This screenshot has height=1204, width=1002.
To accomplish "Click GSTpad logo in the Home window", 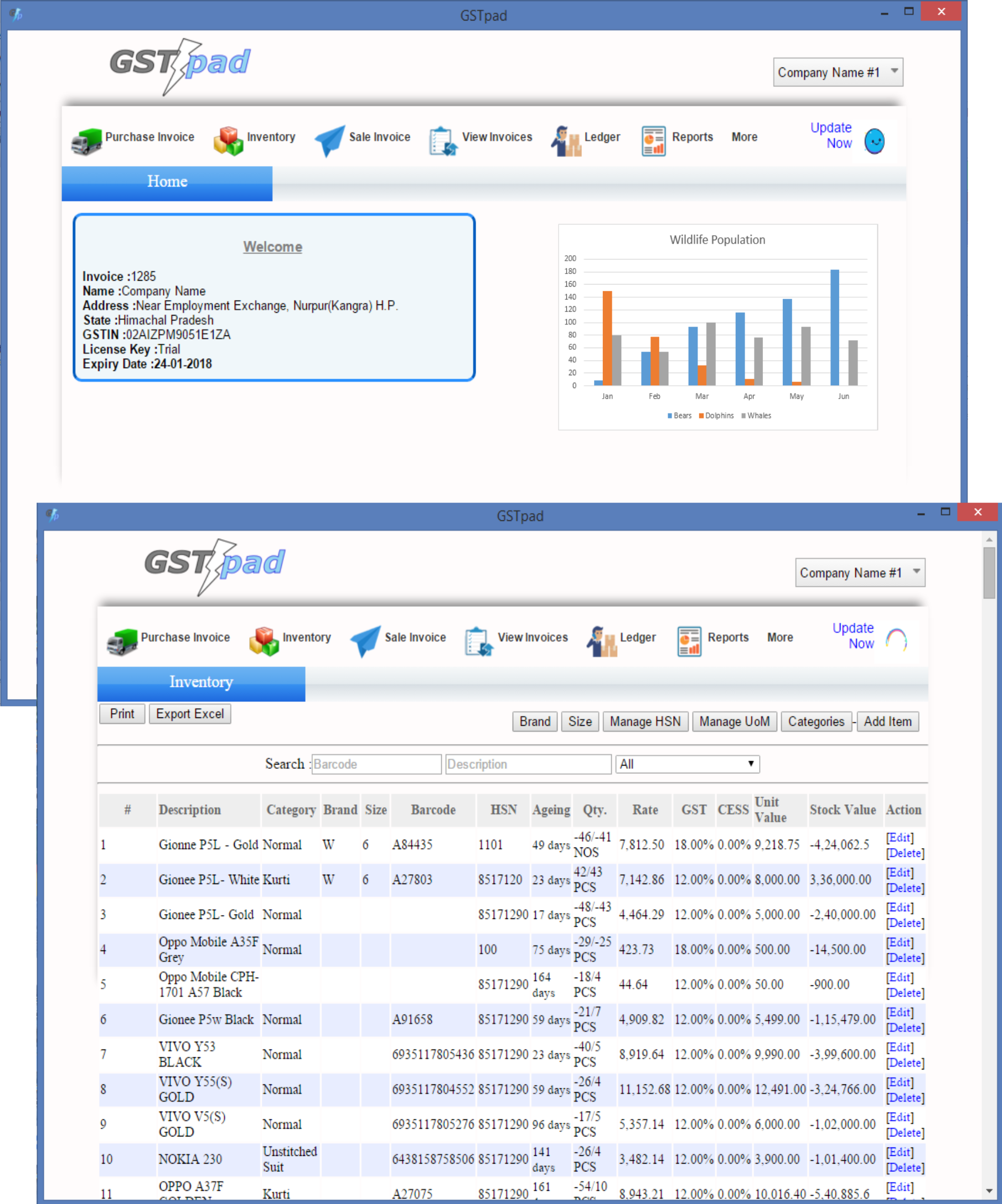I will click(x=180, y=66).
